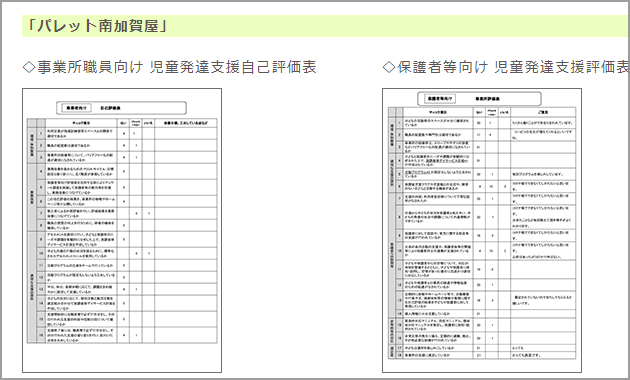Select the ◇事業所職員向け 児童発達支援自己評価表 heading
The height and width of the screenshot is (380, 630).
tap(170, 67)
